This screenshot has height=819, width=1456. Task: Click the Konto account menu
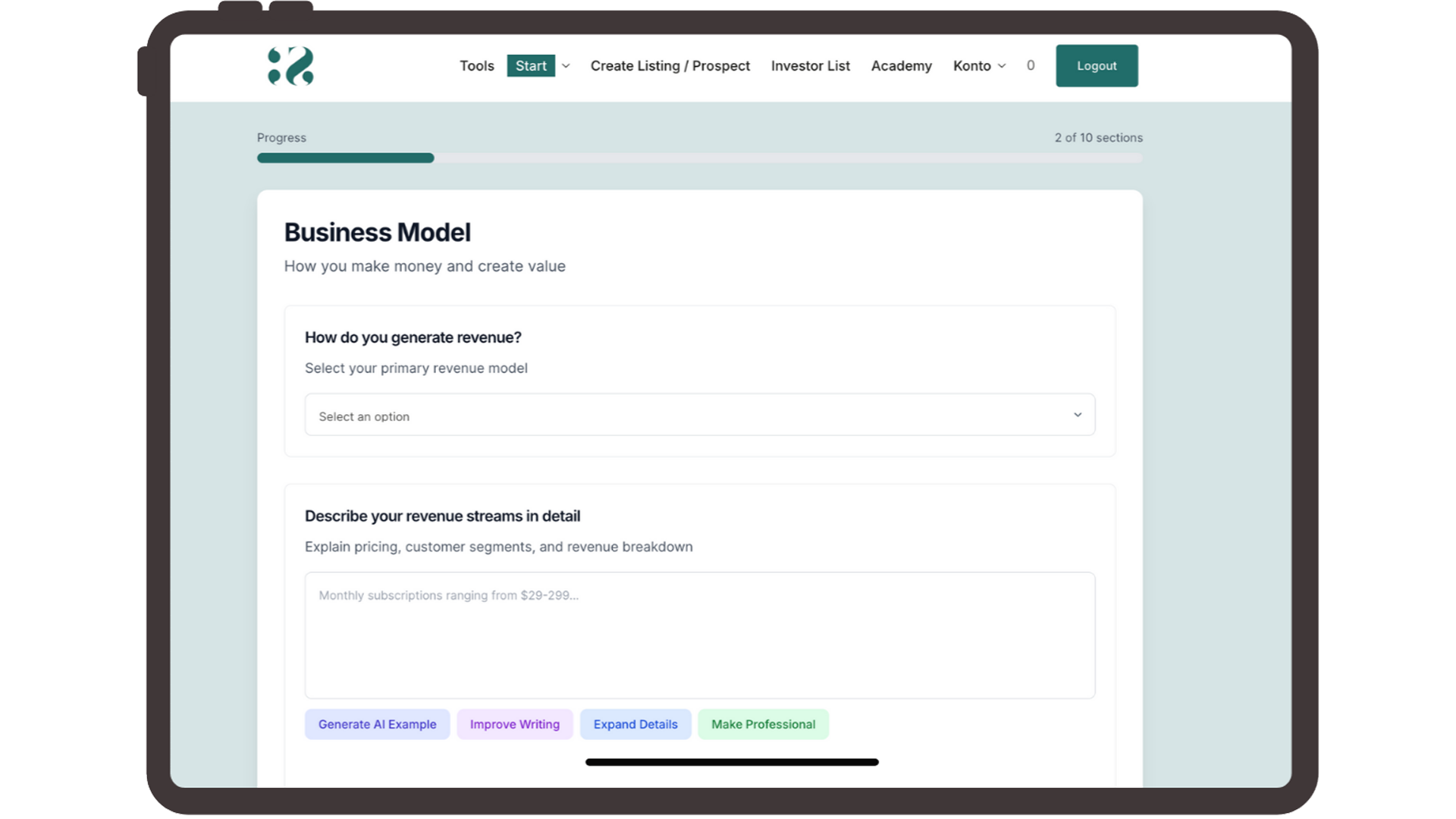click(x=971, y=66)
